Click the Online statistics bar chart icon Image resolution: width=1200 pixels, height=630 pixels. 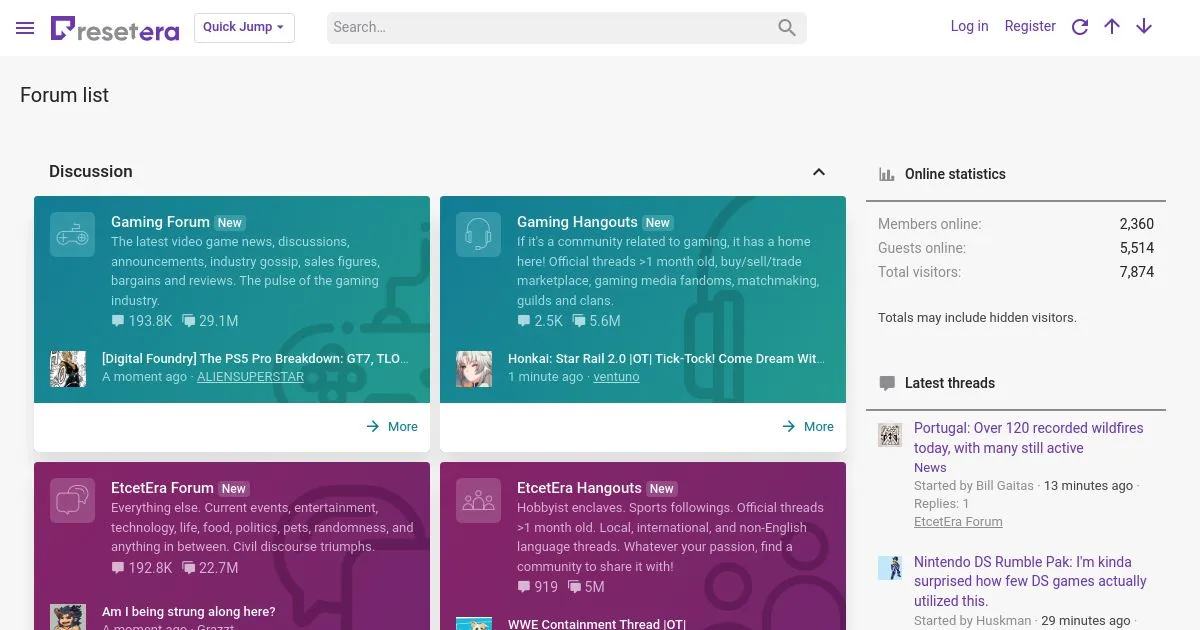(887, 174)
